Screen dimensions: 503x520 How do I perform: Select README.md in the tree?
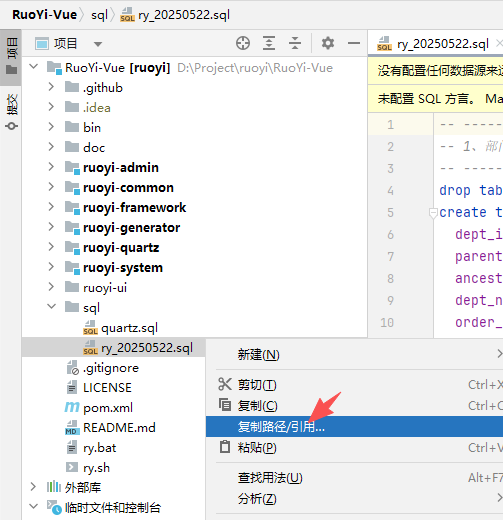point(119,428)
